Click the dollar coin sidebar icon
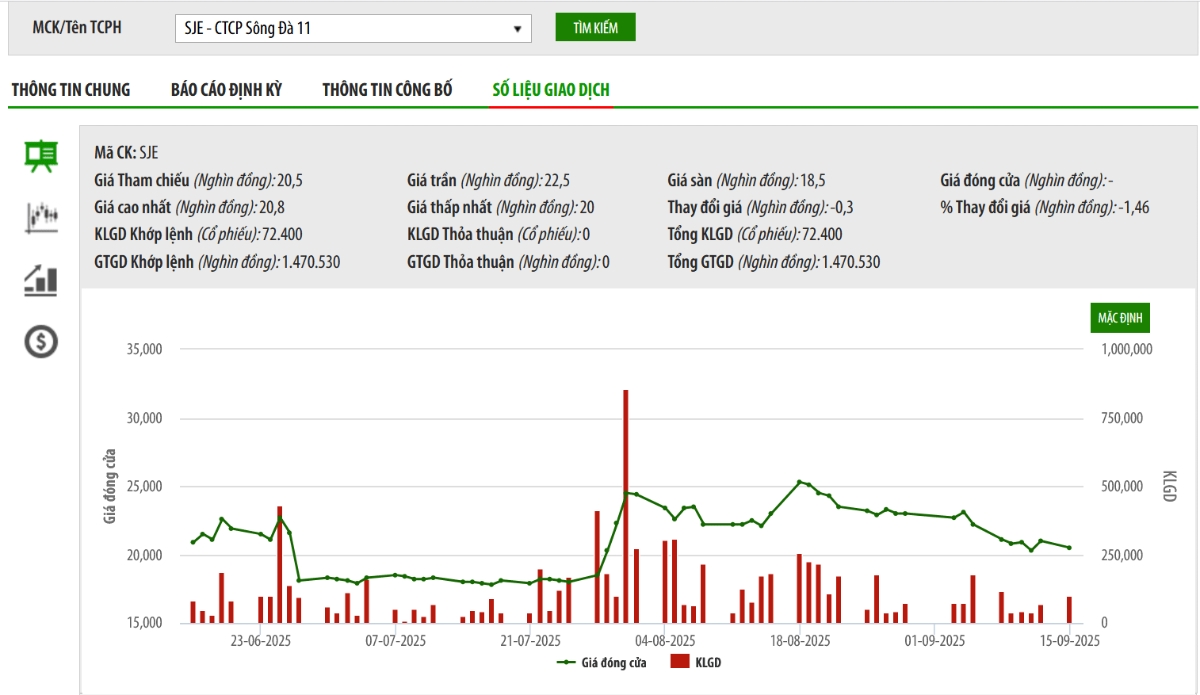 [41, 343]
